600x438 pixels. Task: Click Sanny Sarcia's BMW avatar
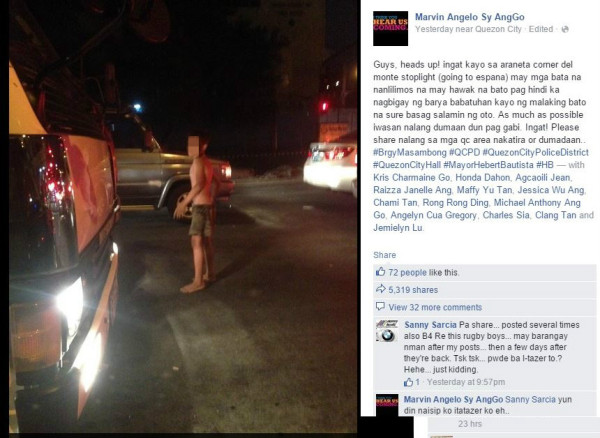[x=387, y=331]
